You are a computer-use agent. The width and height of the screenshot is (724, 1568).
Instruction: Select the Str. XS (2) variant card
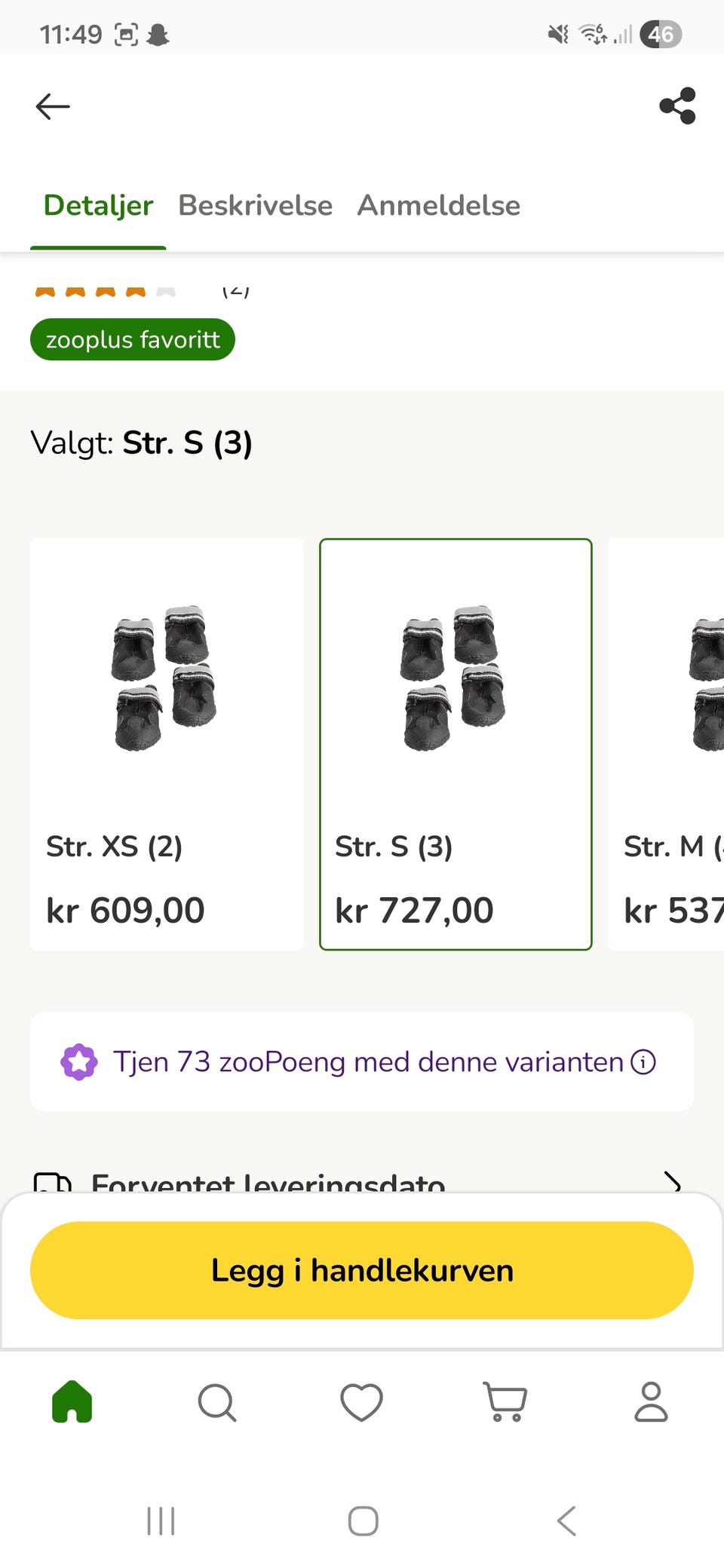coord(167,744)
